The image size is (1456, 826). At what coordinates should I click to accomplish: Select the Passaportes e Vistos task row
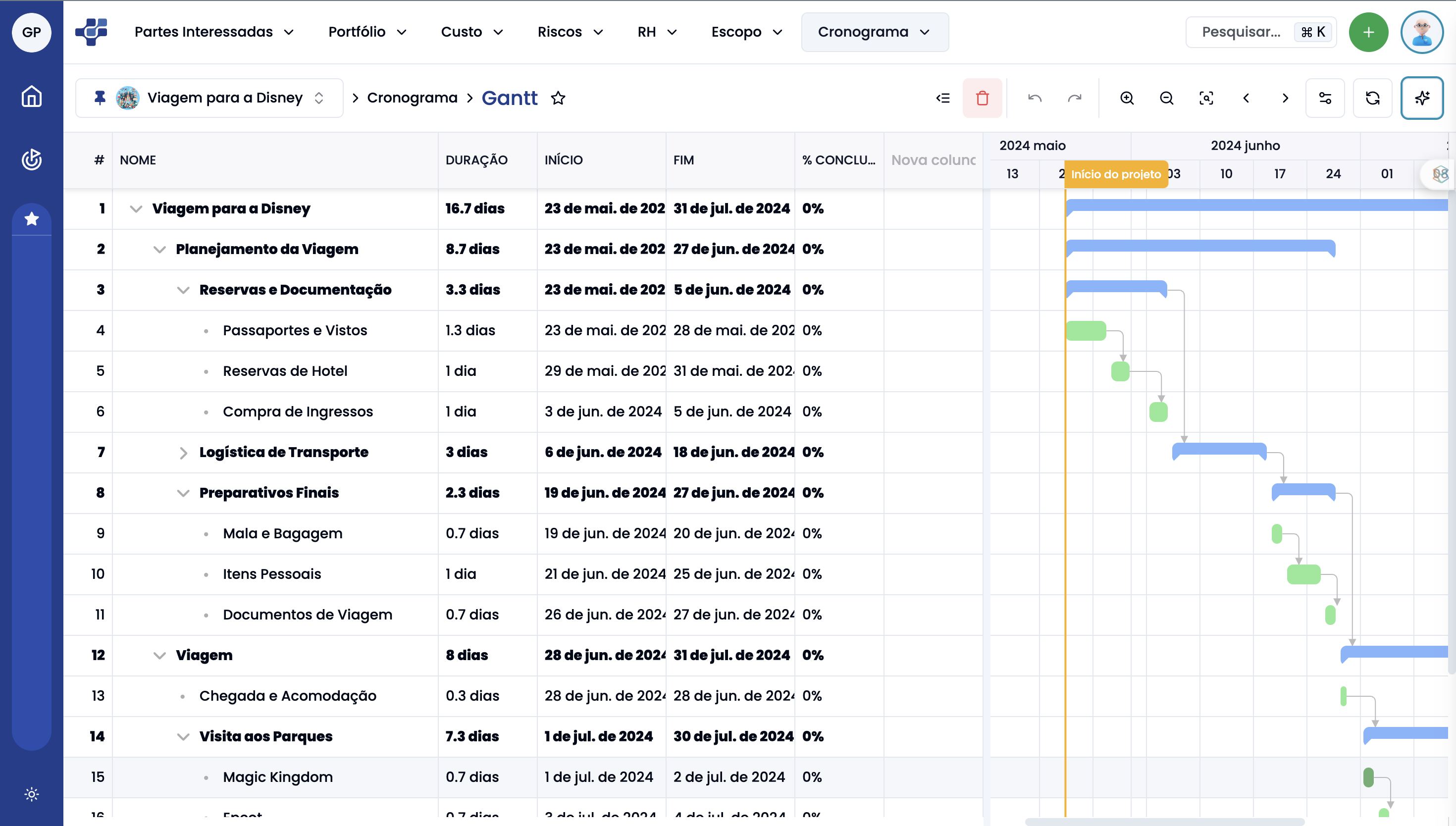coord(523,330)
